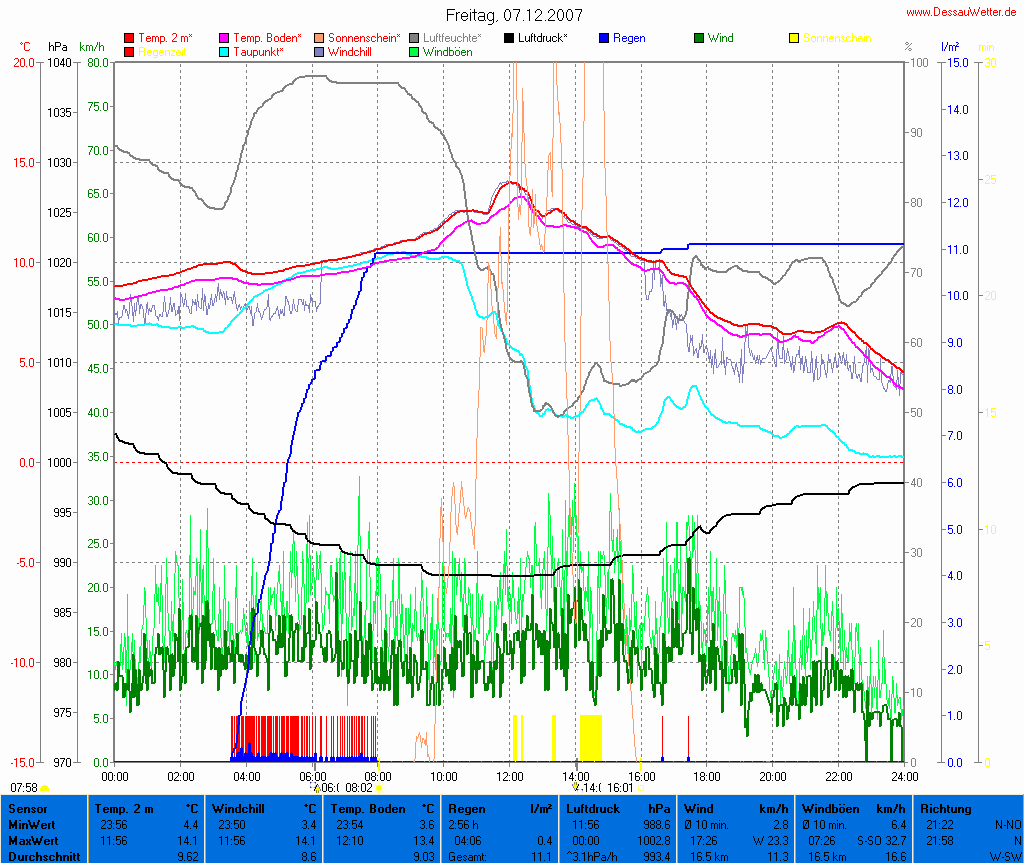Click the Sensor column header in table
1024x863 pixels.
click(x=28, y=808)
